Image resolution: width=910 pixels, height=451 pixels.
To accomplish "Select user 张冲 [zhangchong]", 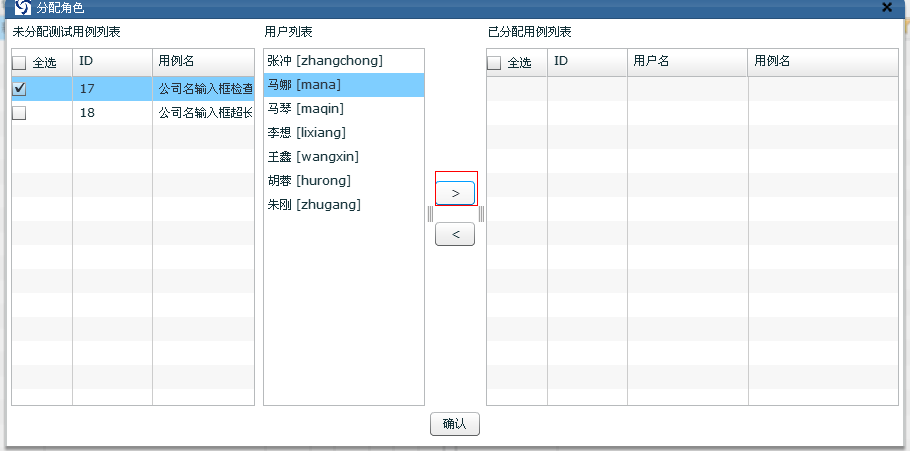I will tap(325, 61).
